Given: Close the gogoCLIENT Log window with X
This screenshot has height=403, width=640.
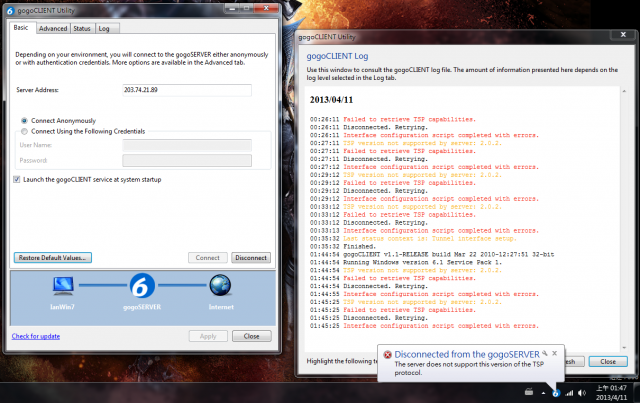Looking at the screenshot, I should point(623,35).
